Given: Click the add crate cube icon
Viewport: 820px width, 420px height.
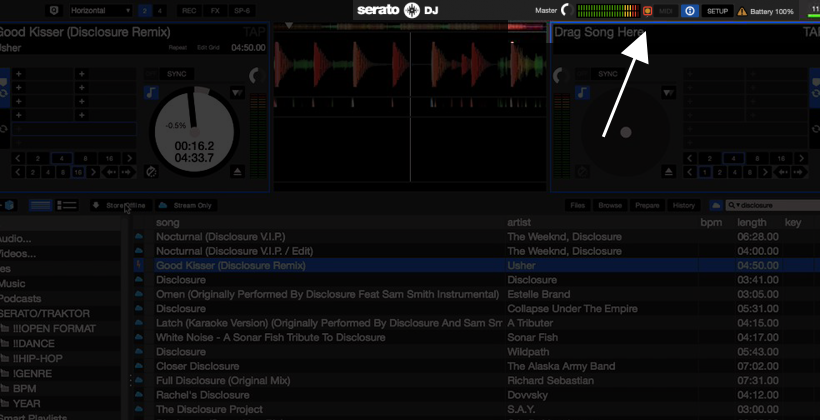Looking at the screenshot, I should tap(9, 206).
